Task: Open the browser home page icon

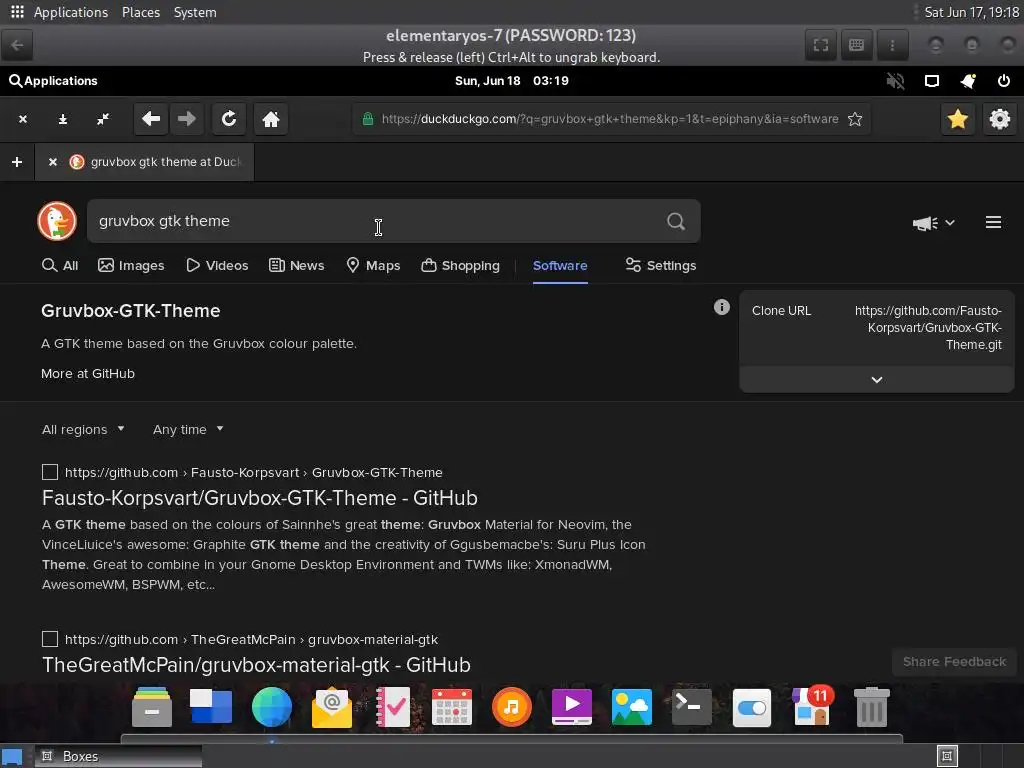Action: 271,119
